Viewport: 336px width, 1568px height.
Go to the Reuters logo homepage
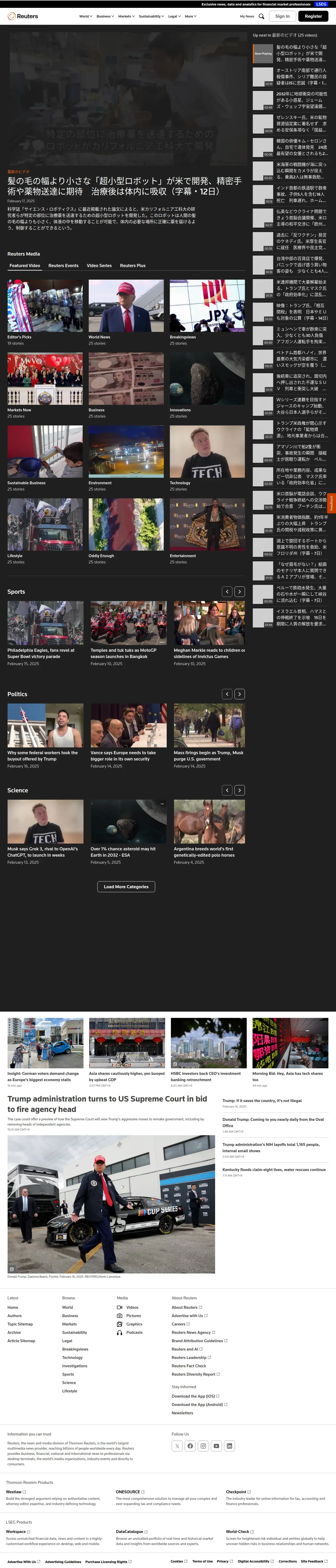(x=23, y=16)
